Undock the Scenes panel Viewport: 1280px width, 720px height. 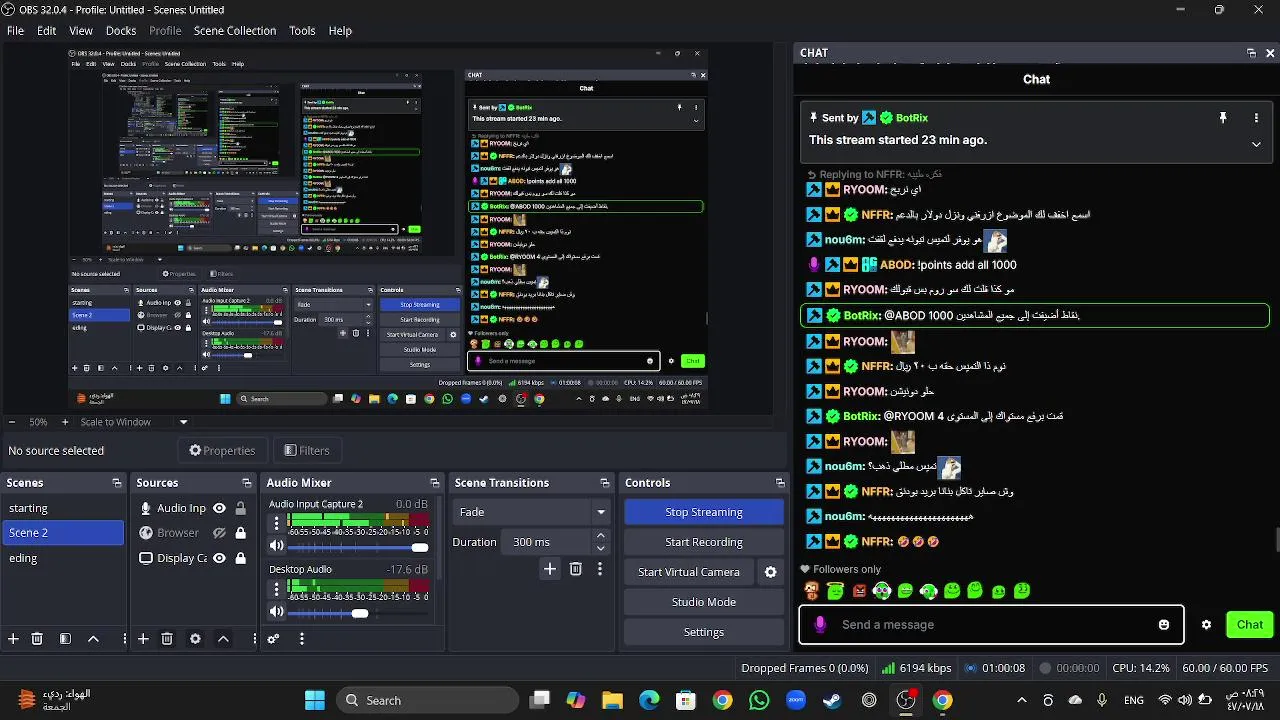click(x=116, y=483)
